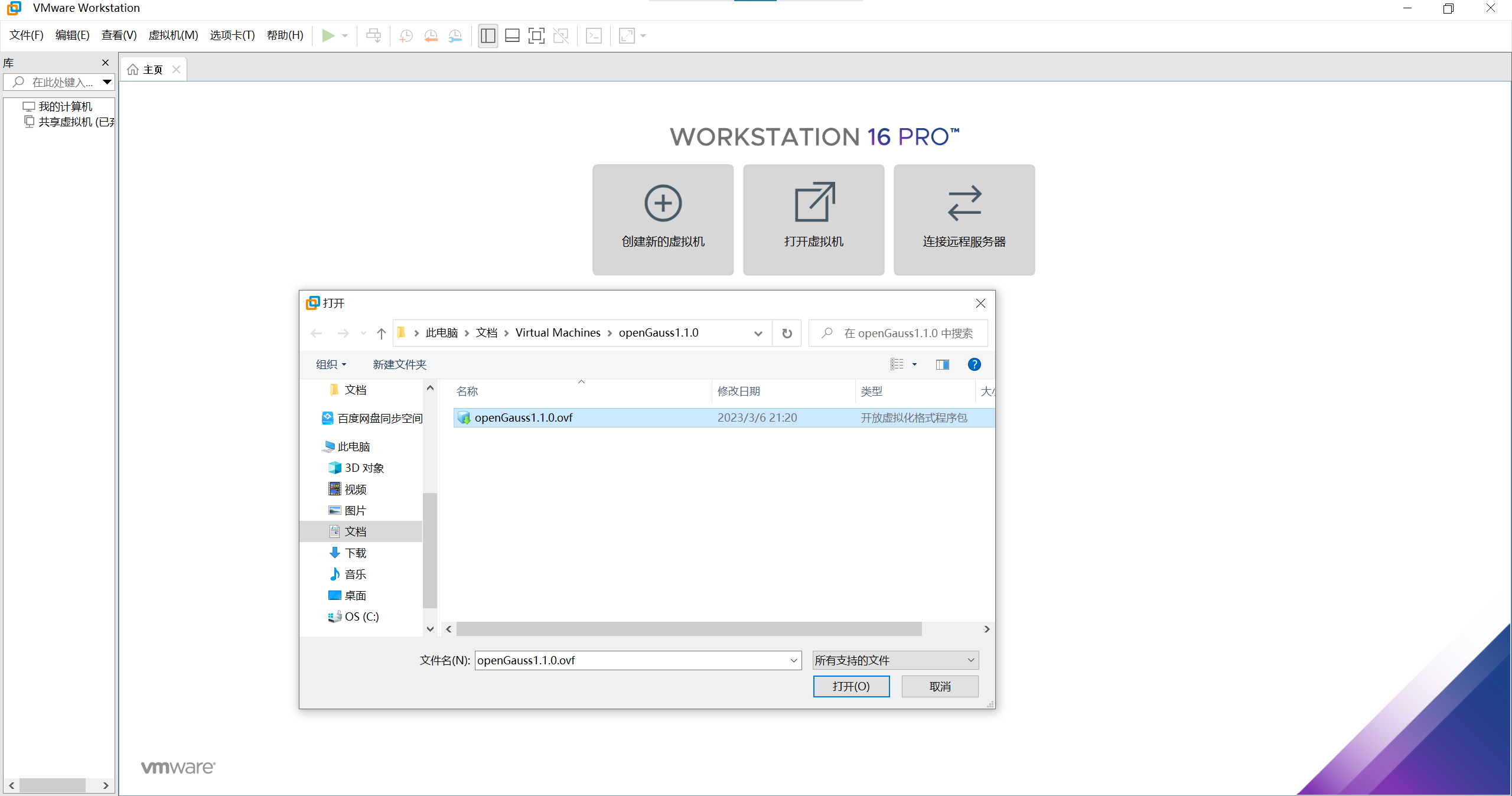
Task: Close the library (库) panel
Action: pyautogui.click(x=105, y=63)
